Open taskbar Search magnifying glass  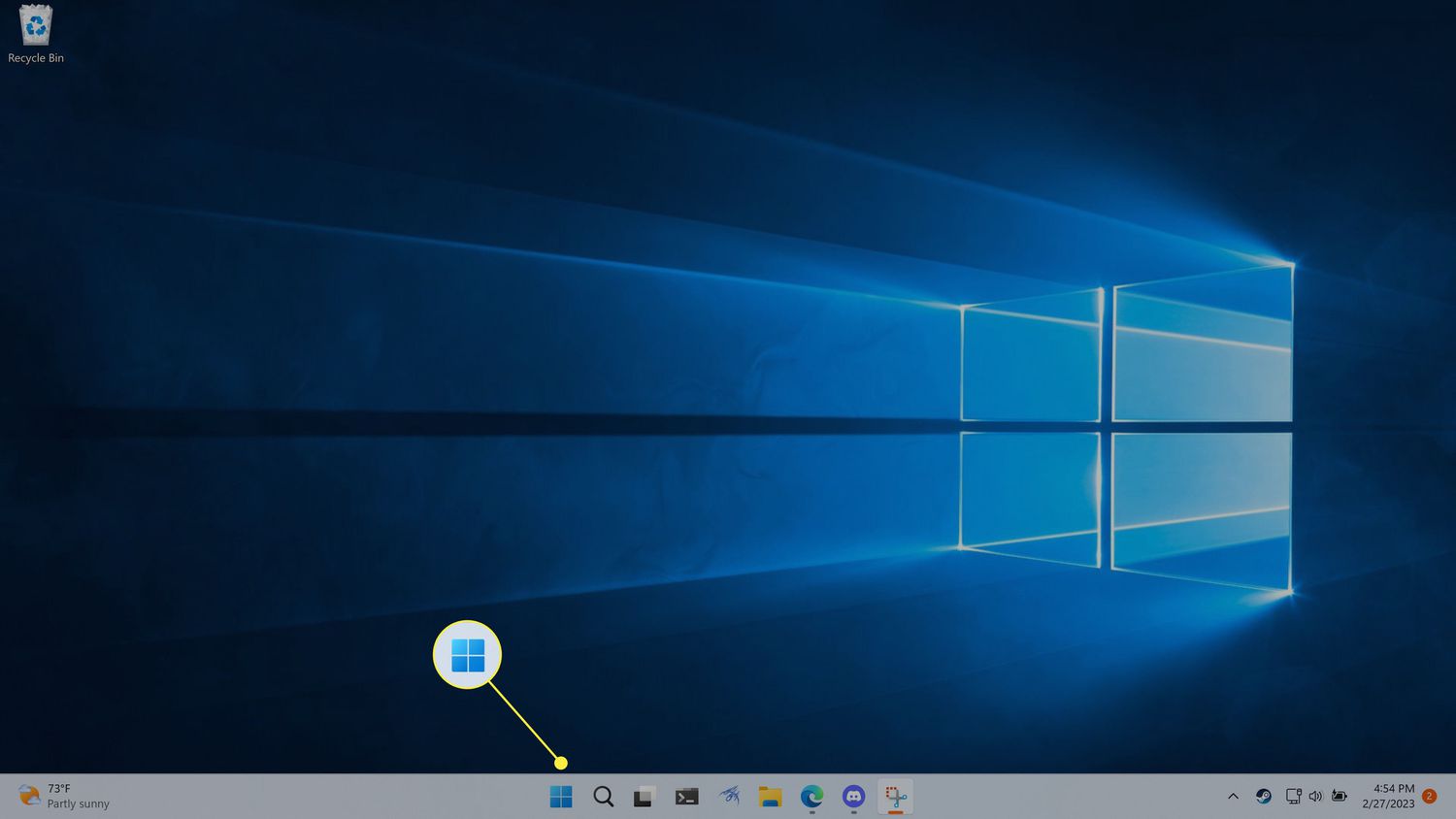click(603, 797)
